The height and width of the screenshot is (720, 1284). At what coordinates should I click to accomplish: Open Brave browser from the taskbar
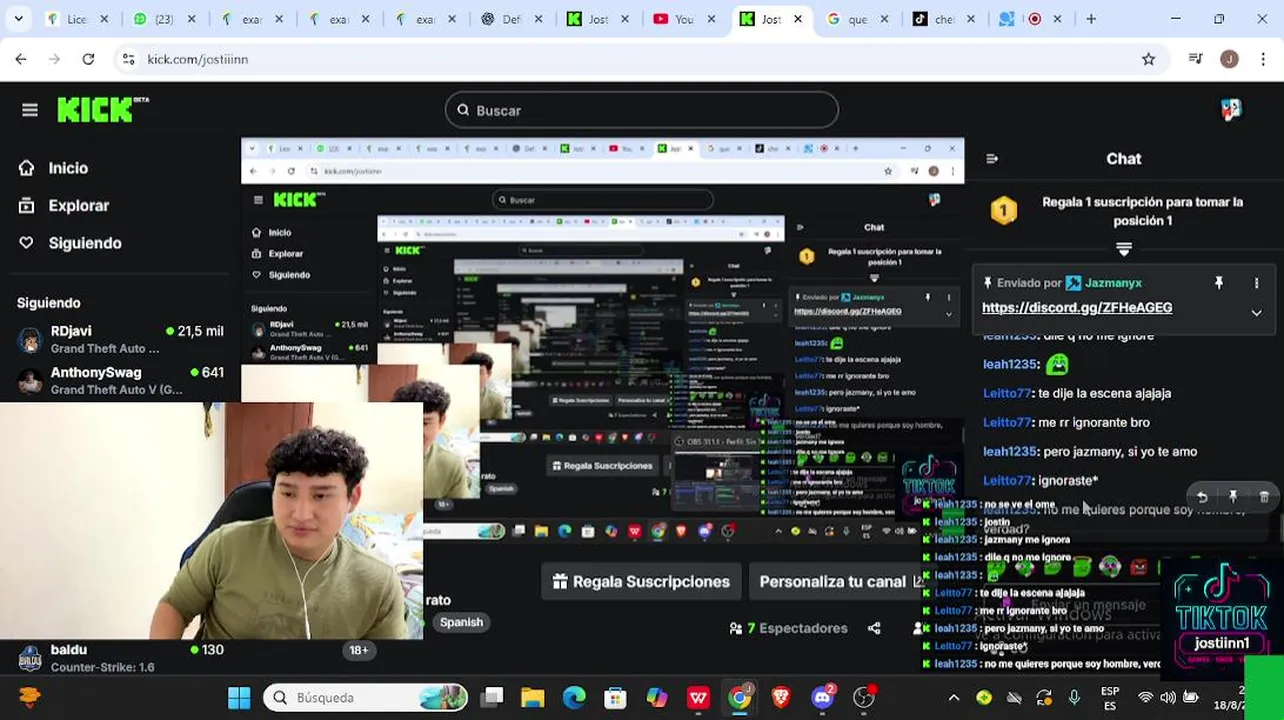[781, 697]
